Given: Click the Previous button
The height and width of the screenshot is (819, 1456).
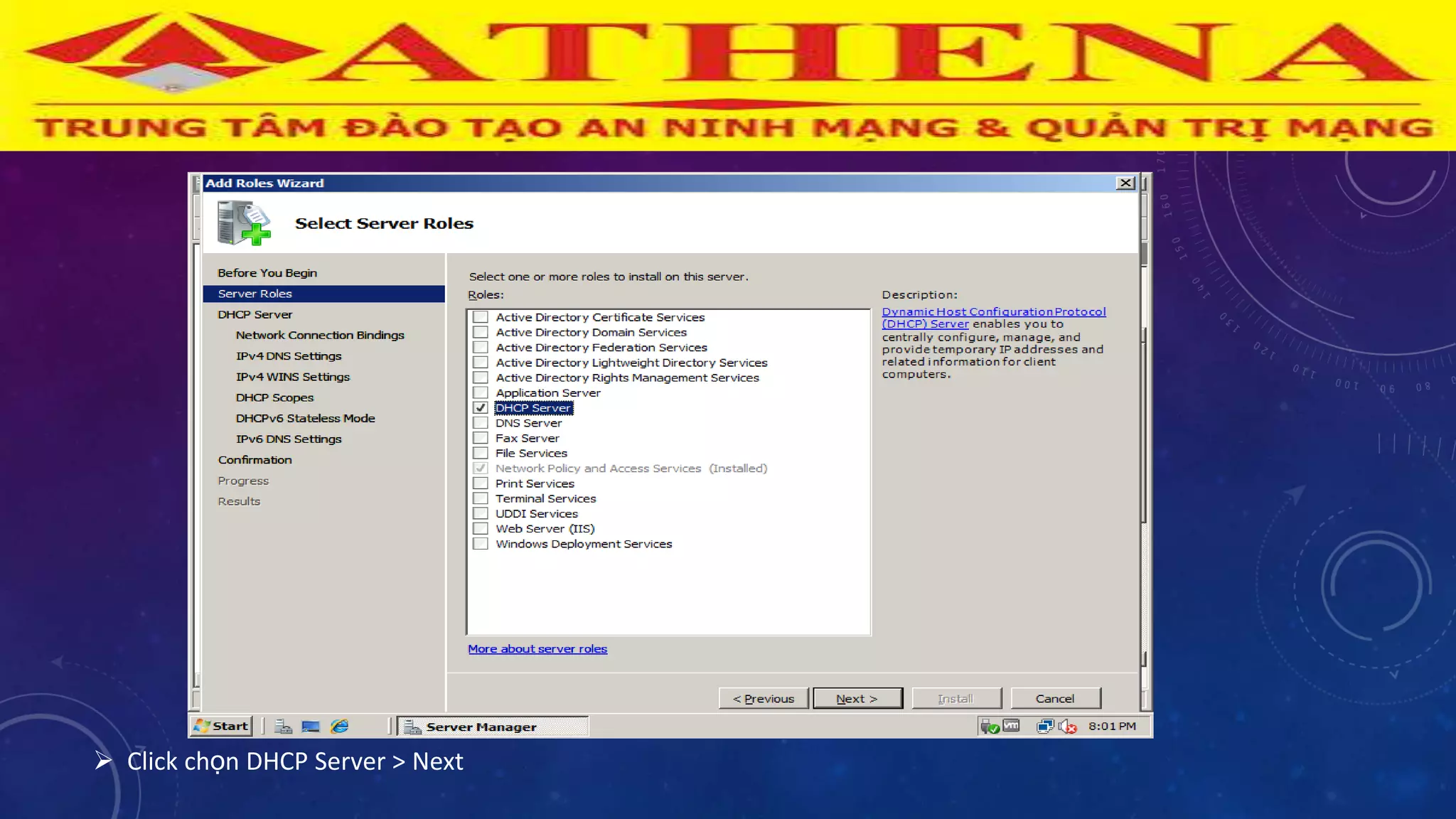Looking at the screenshot, I should (764, 698).
